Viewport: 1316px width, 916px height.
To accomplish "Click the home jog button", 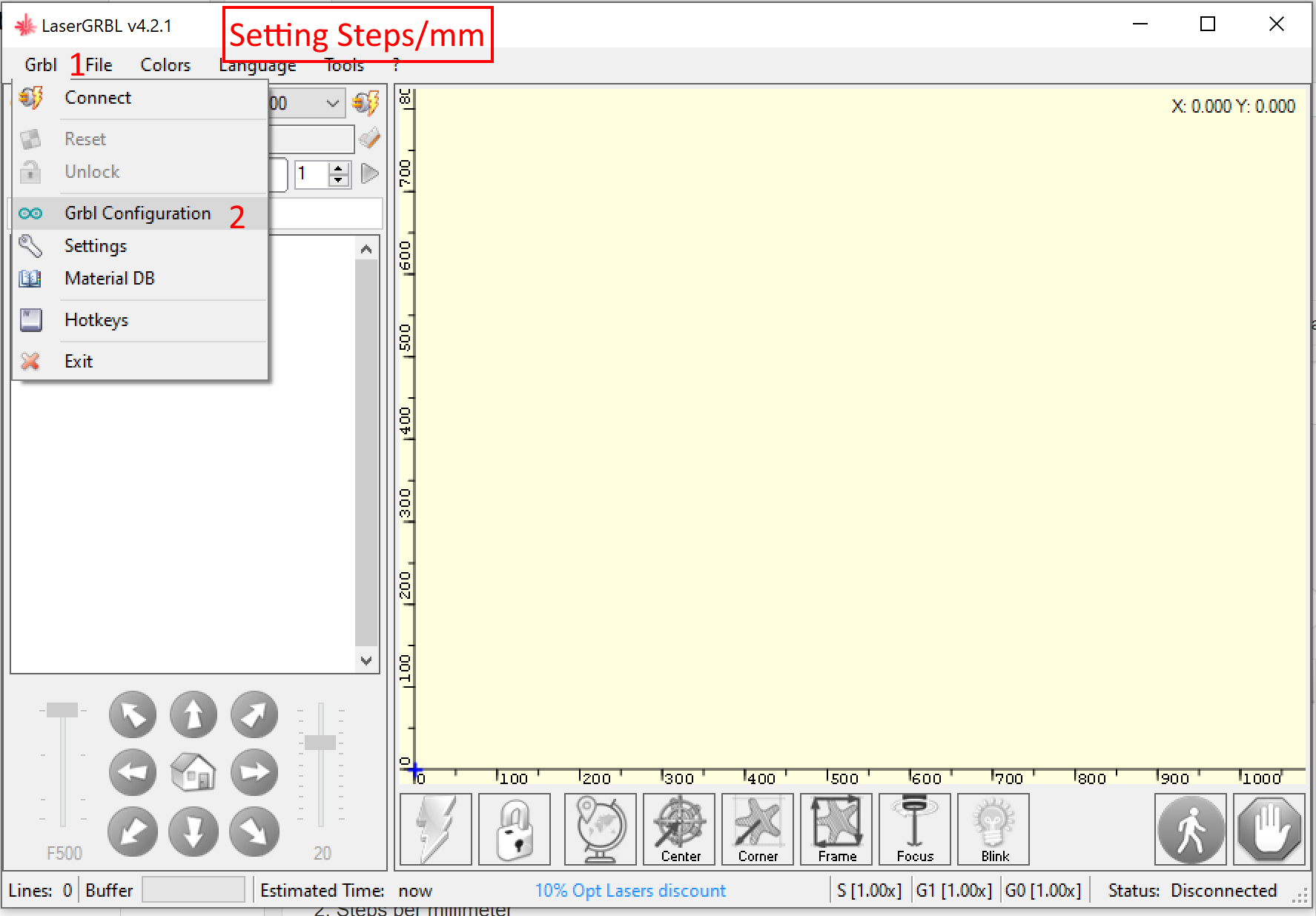I will (193, 771).
